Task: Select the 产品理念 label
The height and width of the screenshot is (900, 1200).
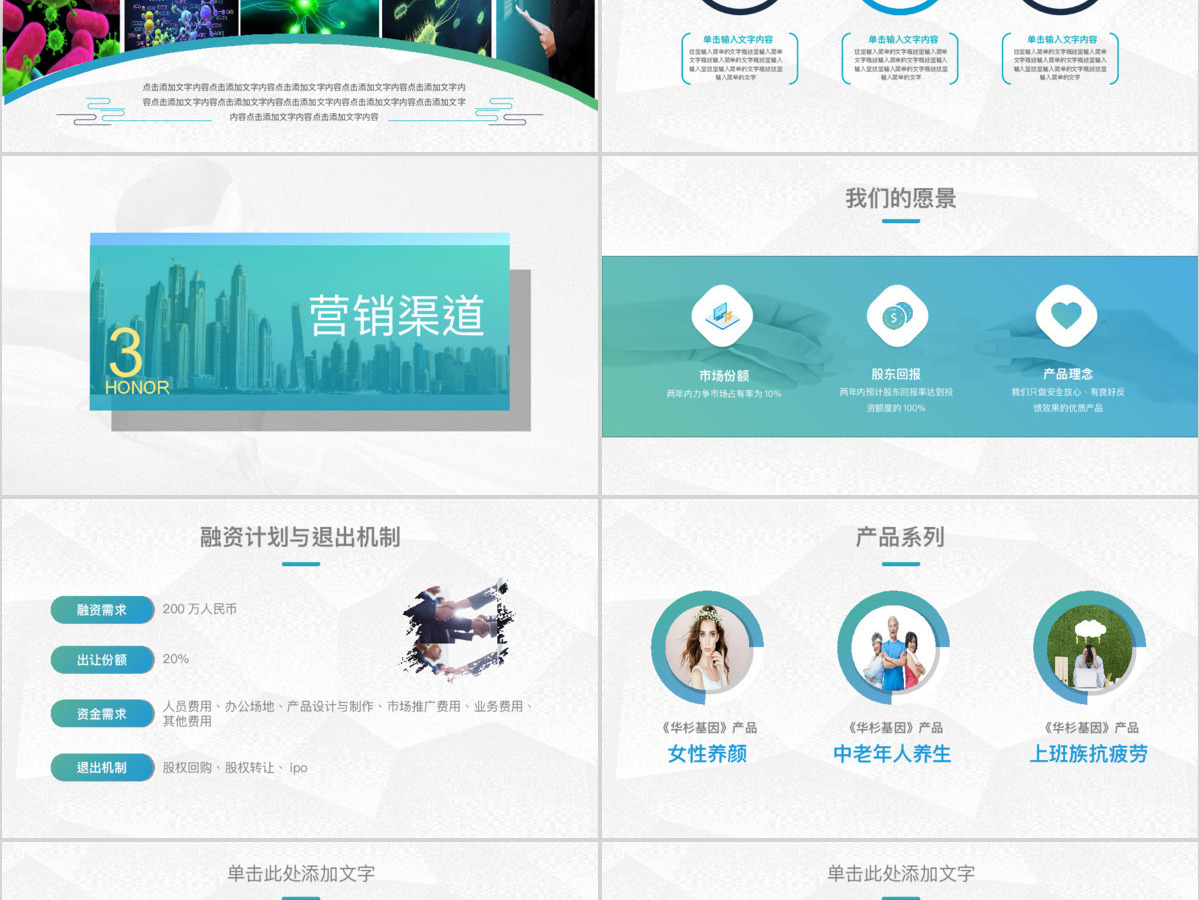Action: (x=1068, y=374)
